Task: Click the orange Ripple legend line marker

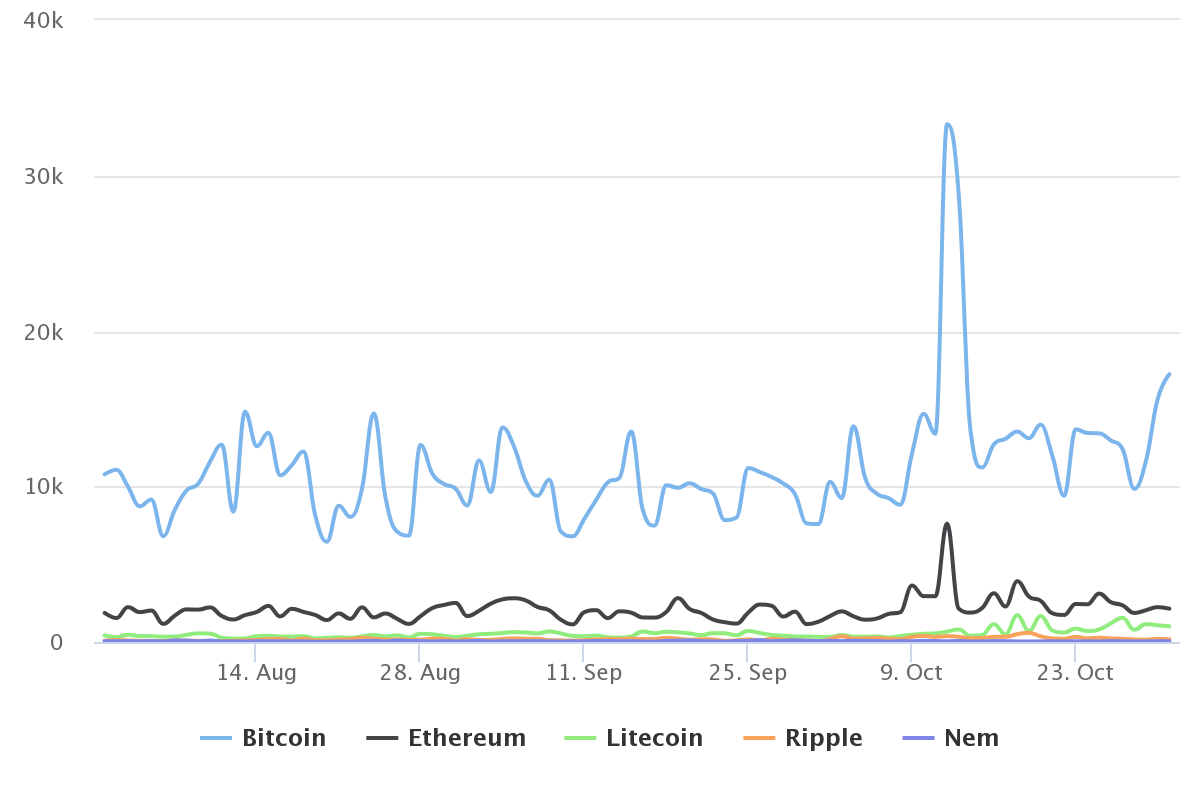Action: (759, 738)
